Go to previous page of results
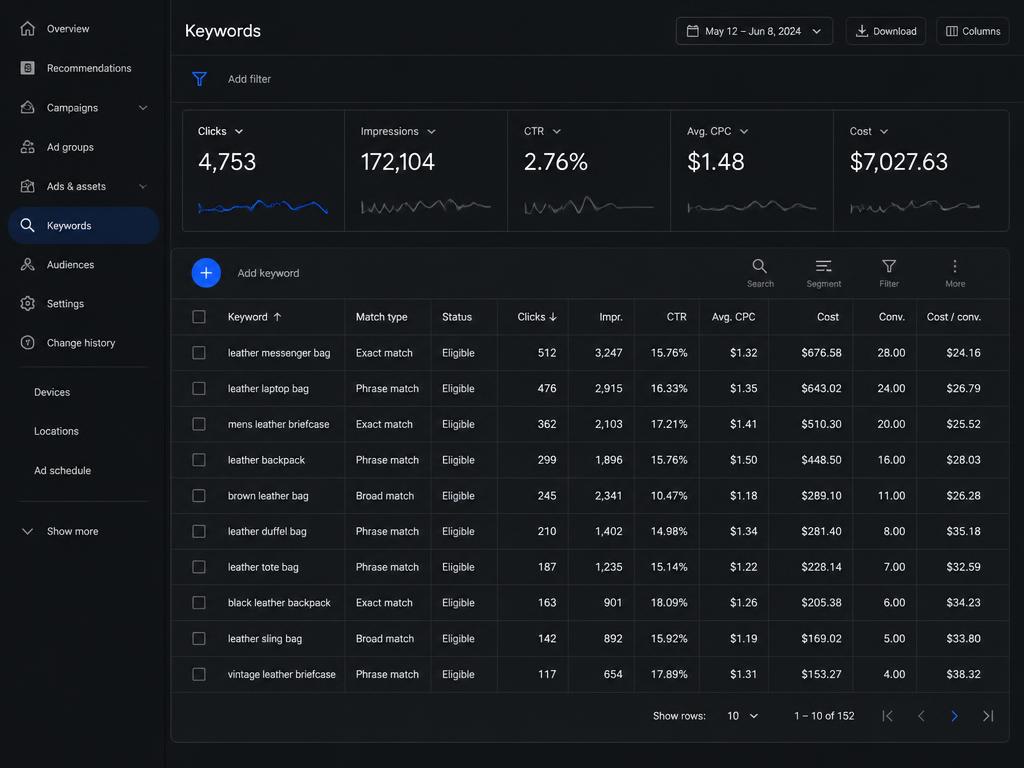This screenshot has height=768, width=1024. click(x=921, y=716)
